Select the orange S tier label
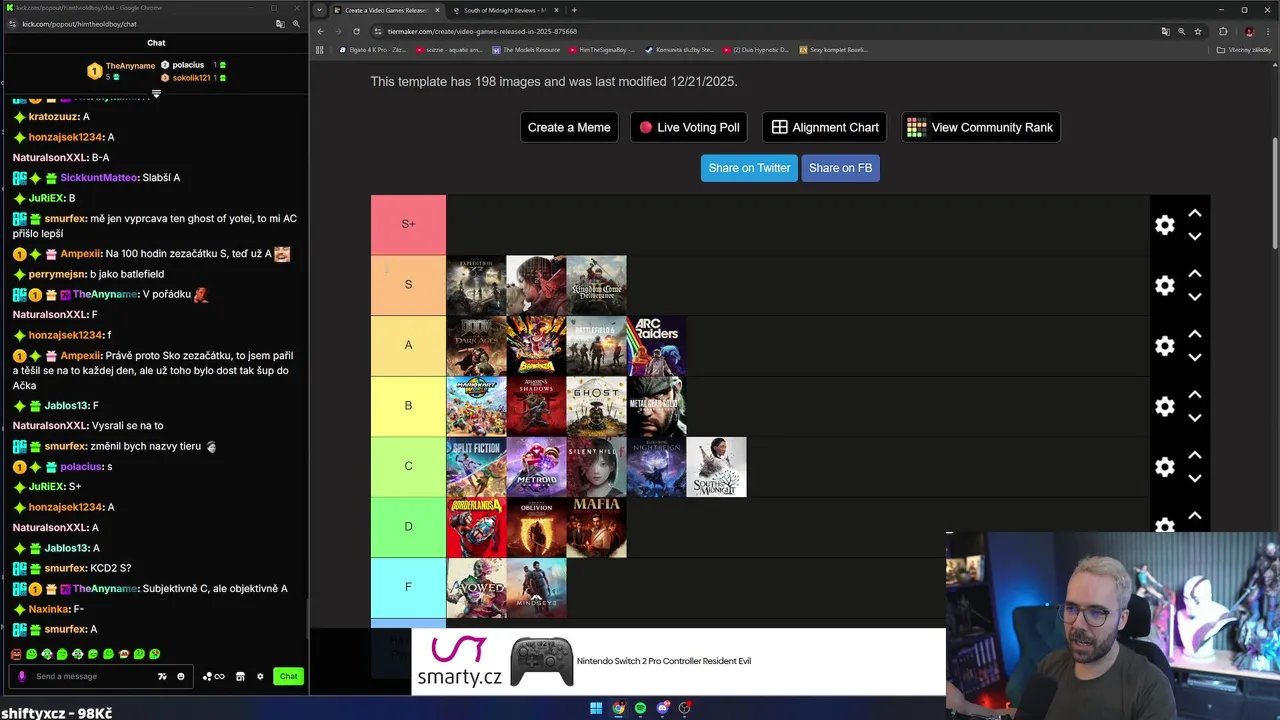Screen dimensions: 1280x720 tap(408, 285)
